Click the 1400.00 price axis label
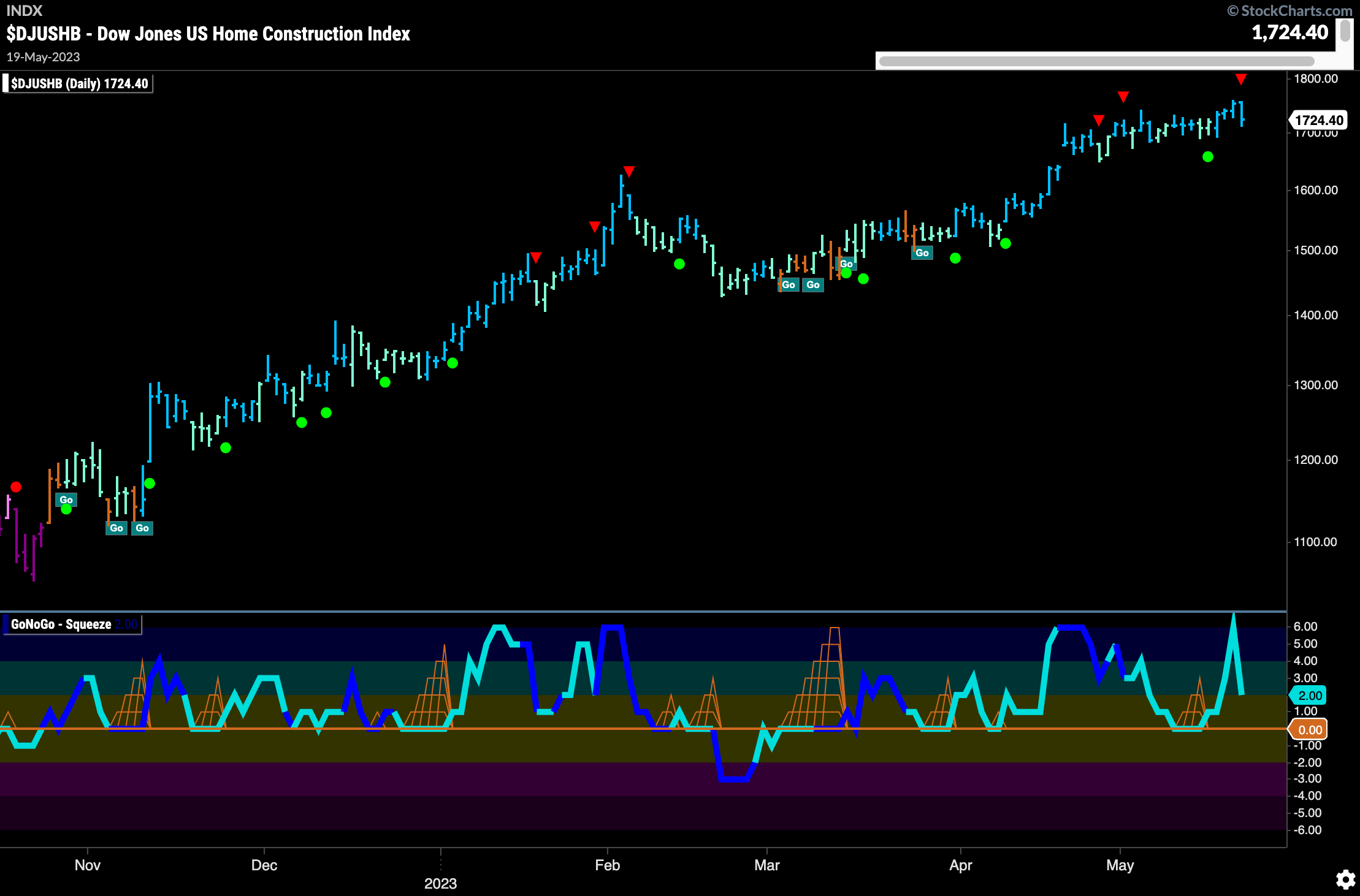 coord(1316,315)
